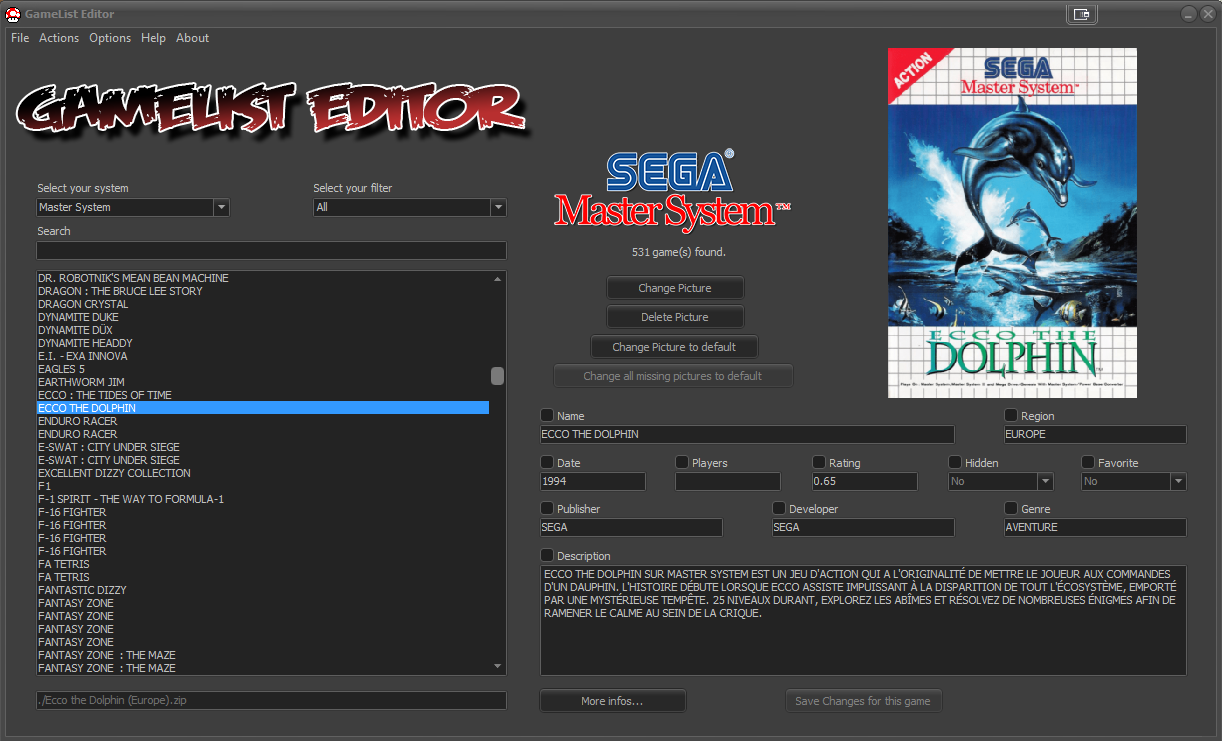1222x741 pixels.
Task: Open the Options menu
Action: tap(110, 38)
